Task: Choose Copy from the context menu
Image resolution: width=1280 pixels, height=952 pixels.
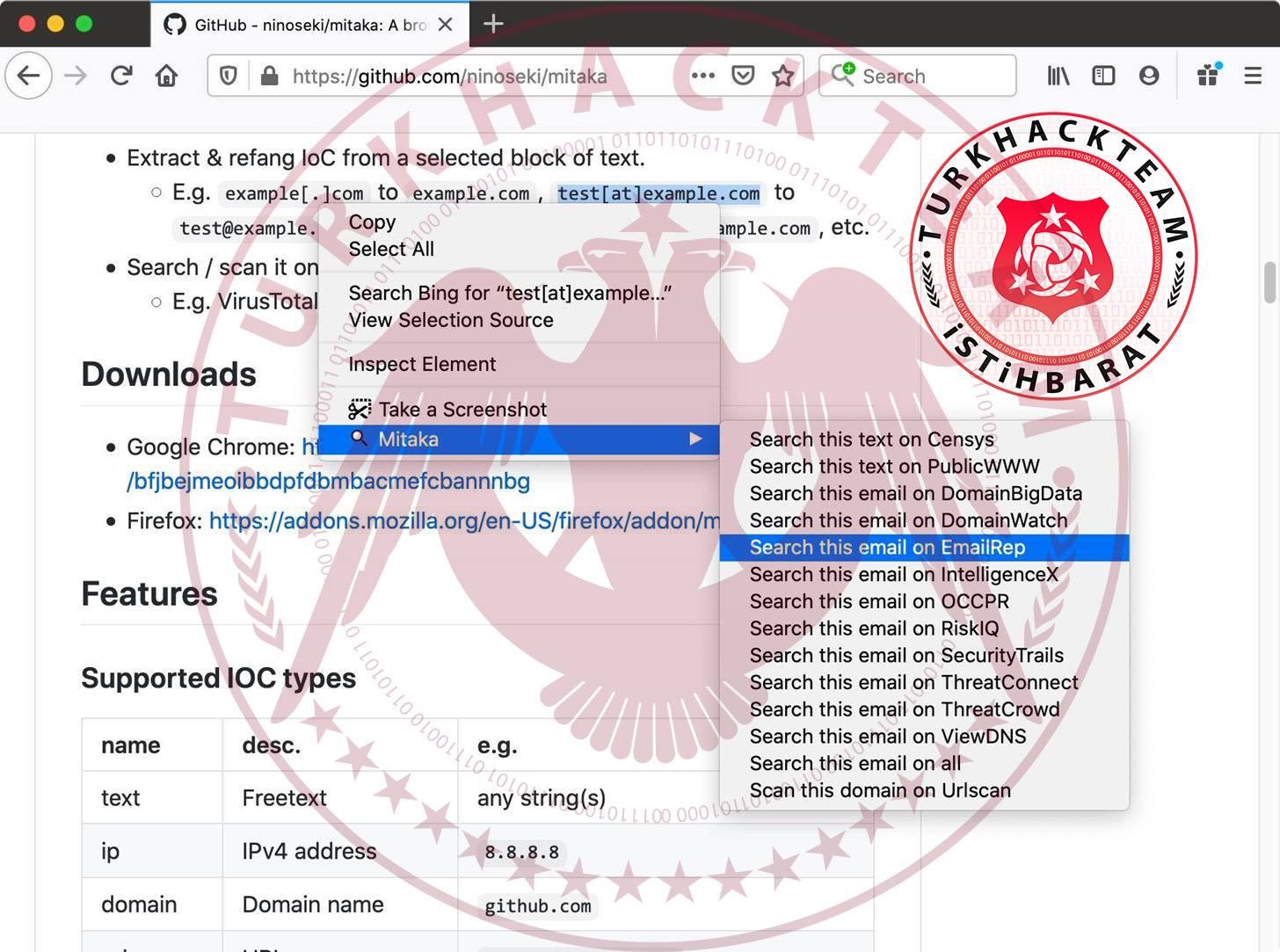Action: click(519, 222)
